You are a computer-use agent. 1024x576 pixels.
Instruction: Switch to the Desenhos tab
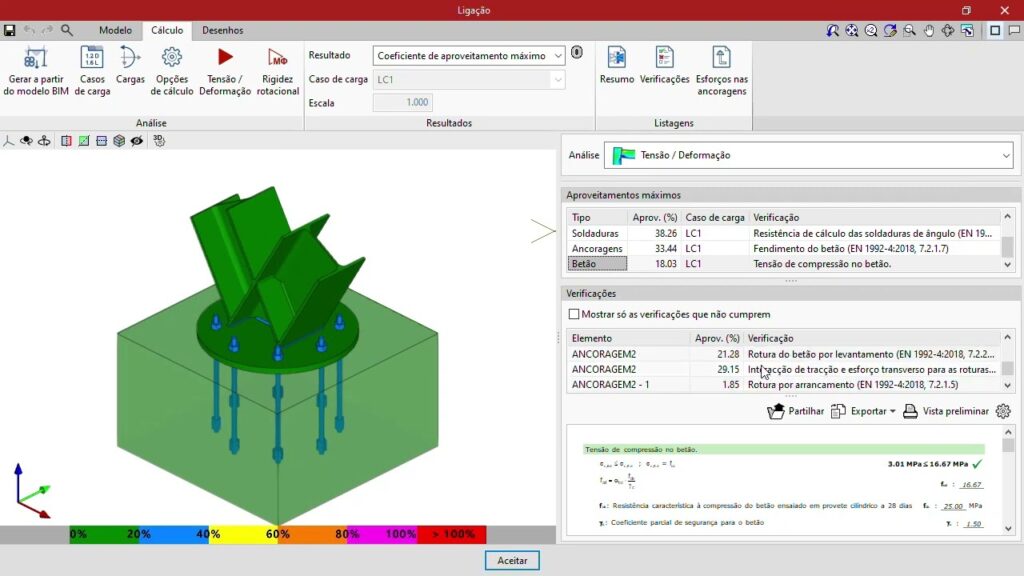point(222,31)
